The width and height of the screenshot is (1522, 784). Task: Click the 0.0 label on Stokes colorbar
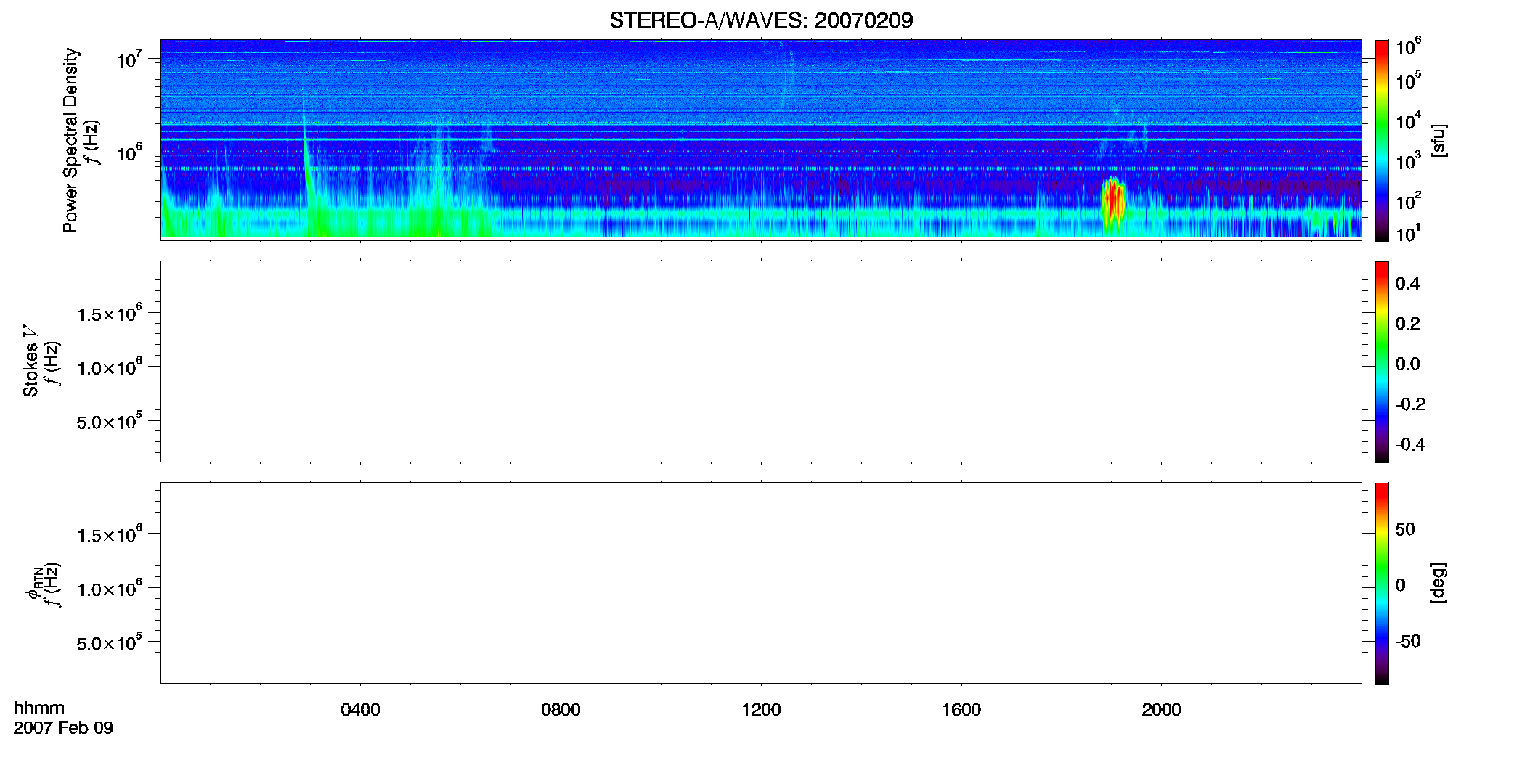[1407, 364]
